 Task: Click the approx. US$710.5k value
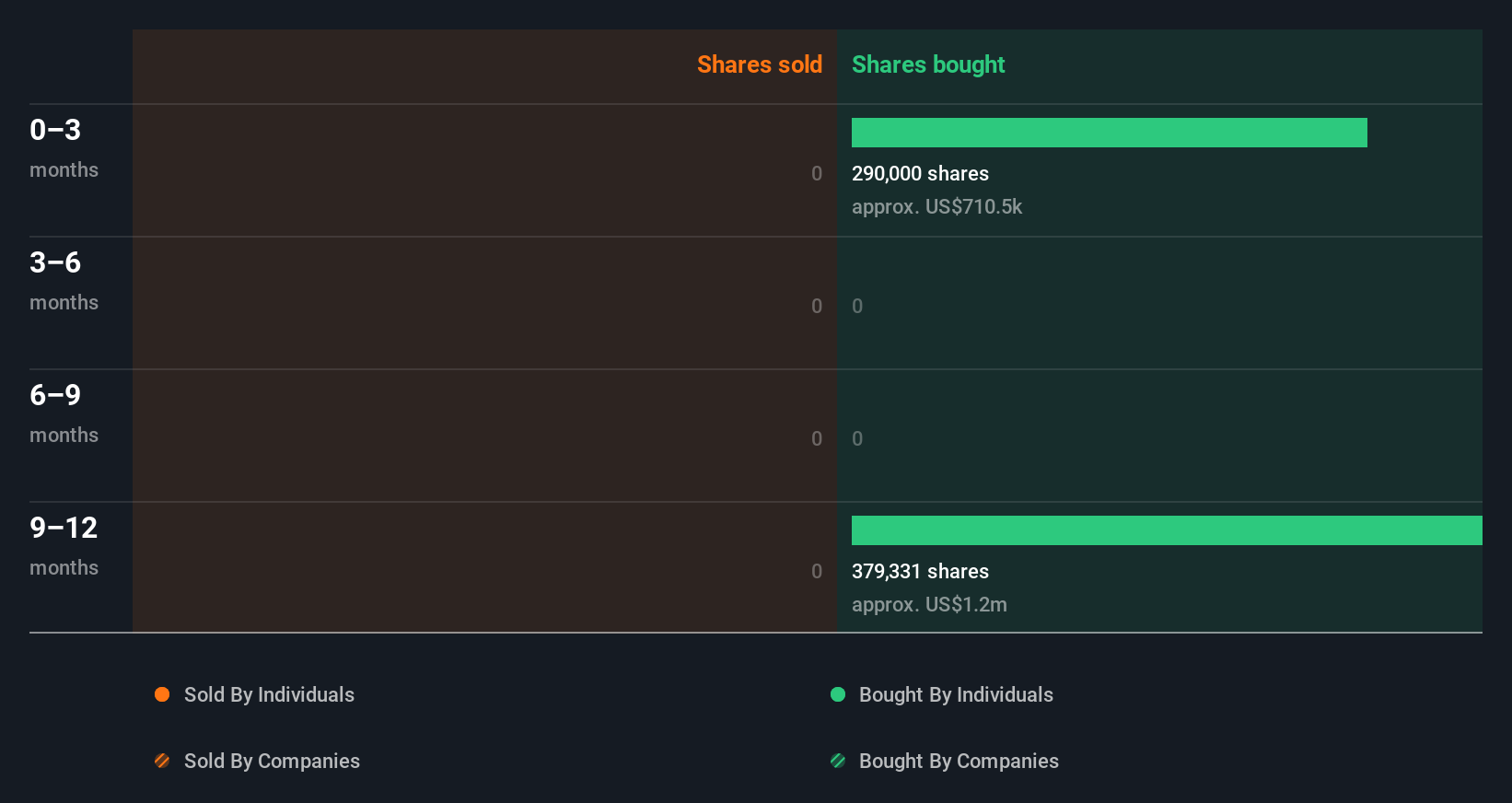tap(936, 206)
